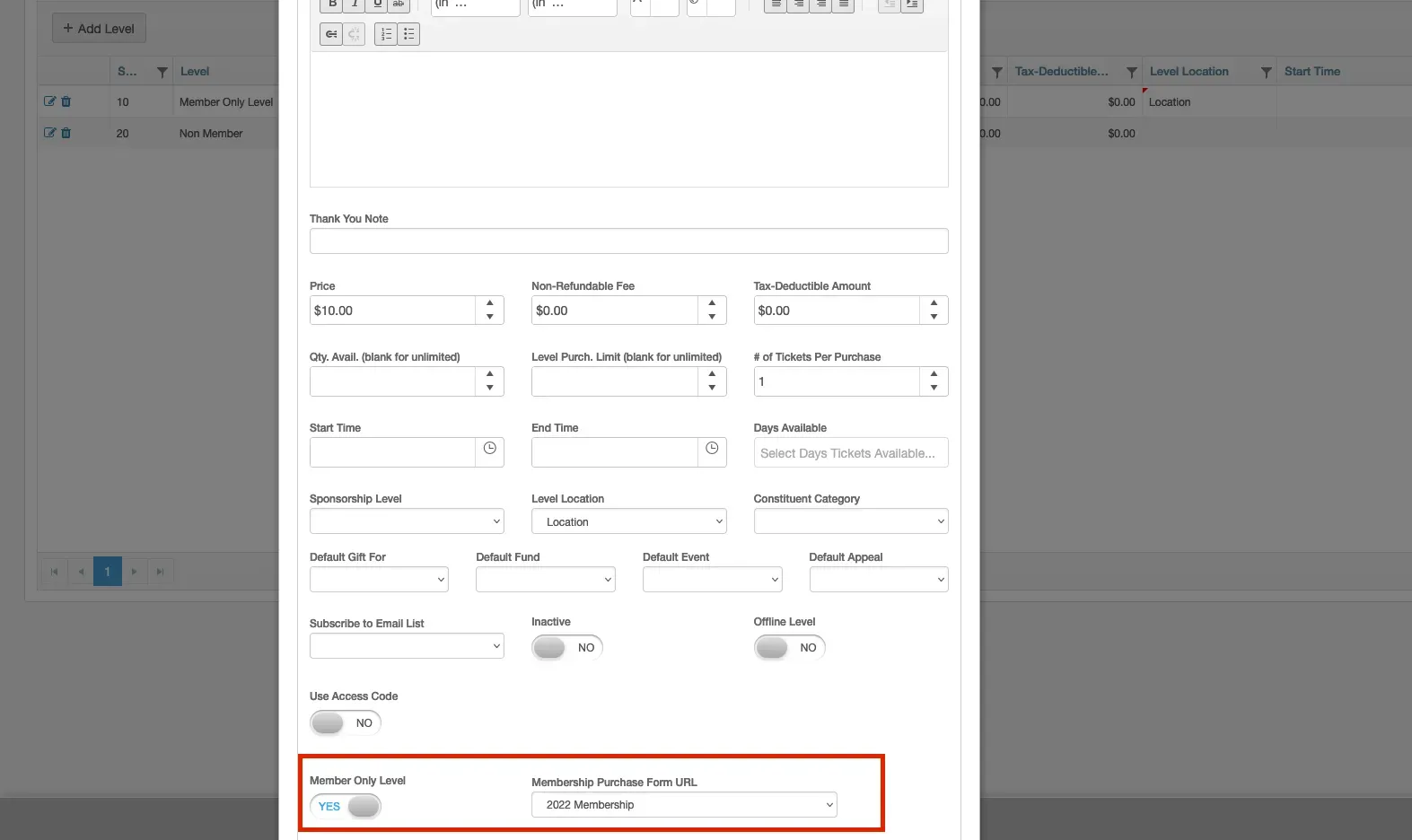Open the Default Gift For dropdown
The image size is (1412, 840).
(x=379, y=580)
